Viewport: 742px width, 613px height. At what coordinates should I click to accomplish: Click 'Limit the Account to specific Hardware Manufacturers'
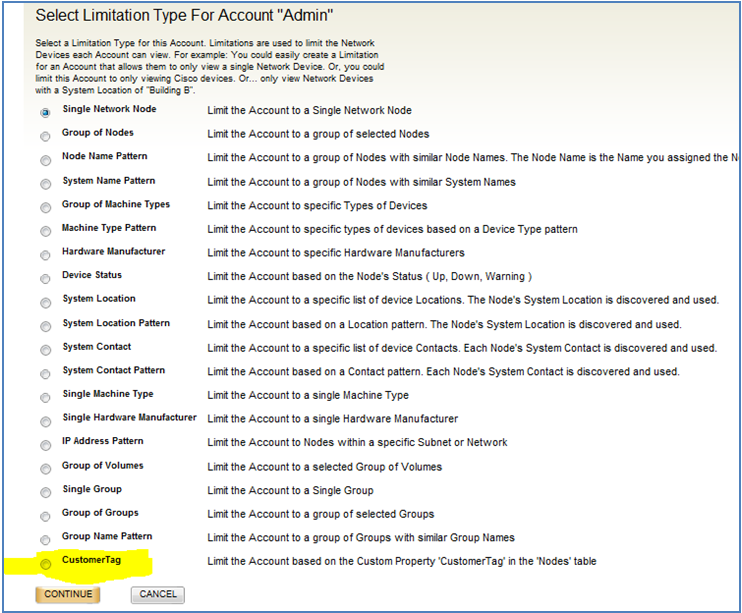pos(336,253)
